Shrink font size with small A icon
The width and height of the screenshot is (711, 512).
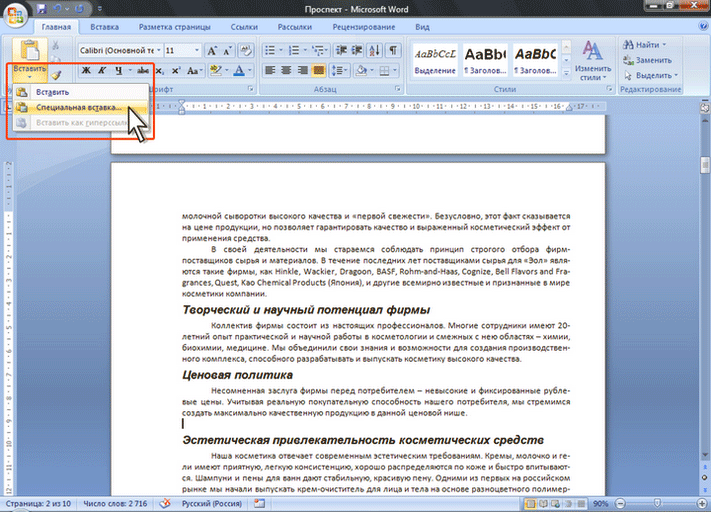[x=227, y=50]
